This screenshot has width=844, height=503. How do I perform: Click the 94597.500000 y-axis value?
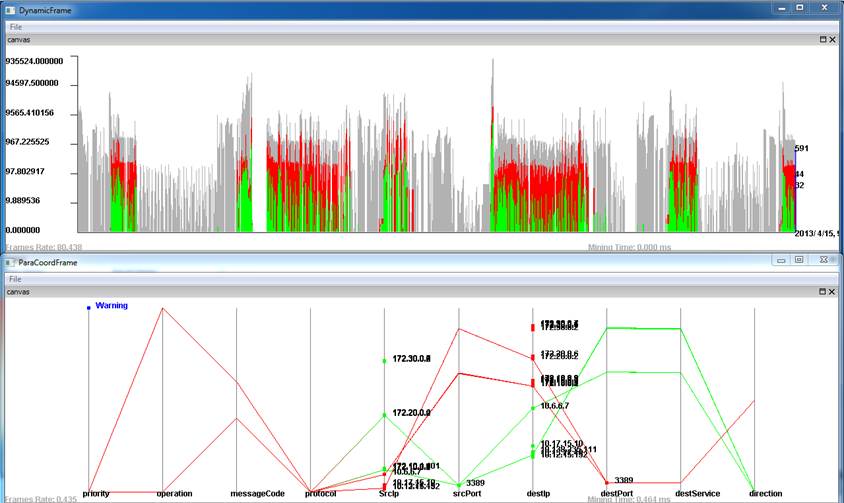coord(32,83)
